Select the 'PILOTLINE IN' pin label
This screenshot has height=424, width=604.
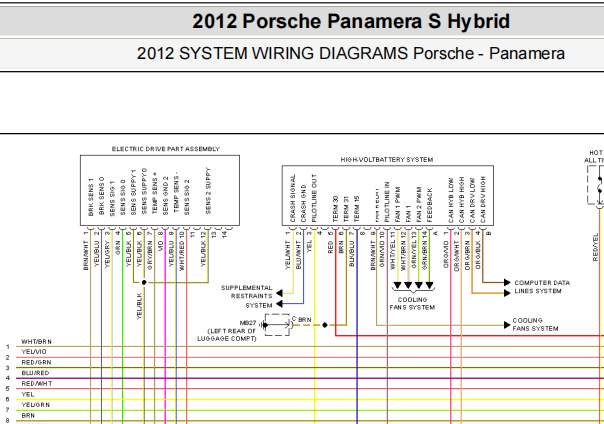(387, 202)
